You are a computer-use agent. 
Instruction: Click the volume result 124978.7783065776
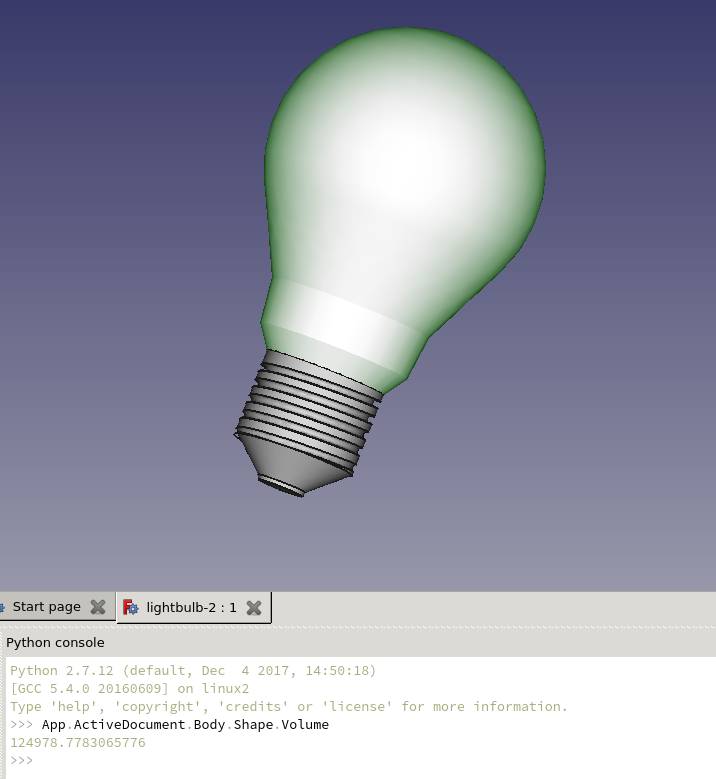coord(78,742)
